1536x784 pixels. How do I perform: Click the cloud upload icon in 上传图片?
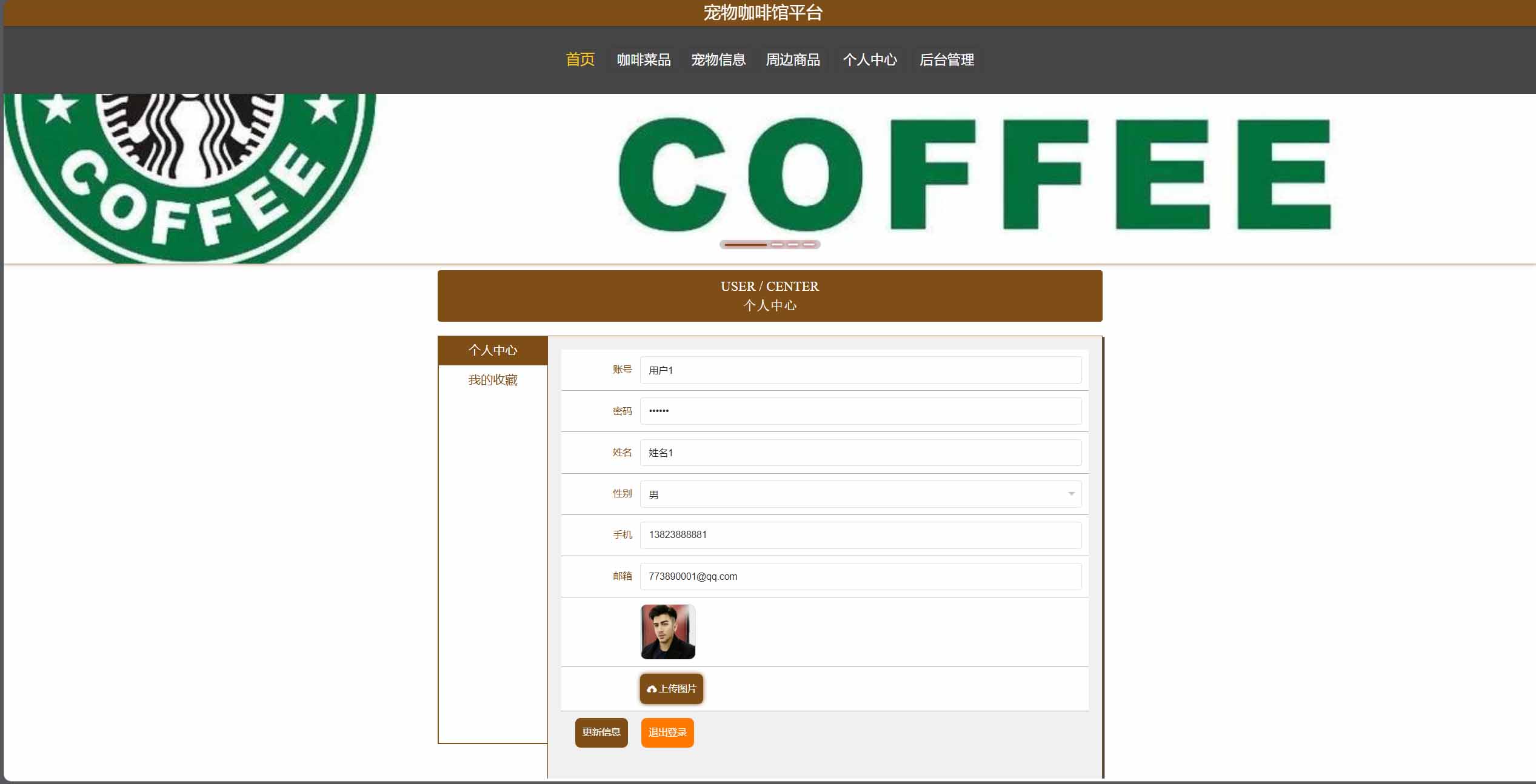pyautogui.click(x=652, y=689)
